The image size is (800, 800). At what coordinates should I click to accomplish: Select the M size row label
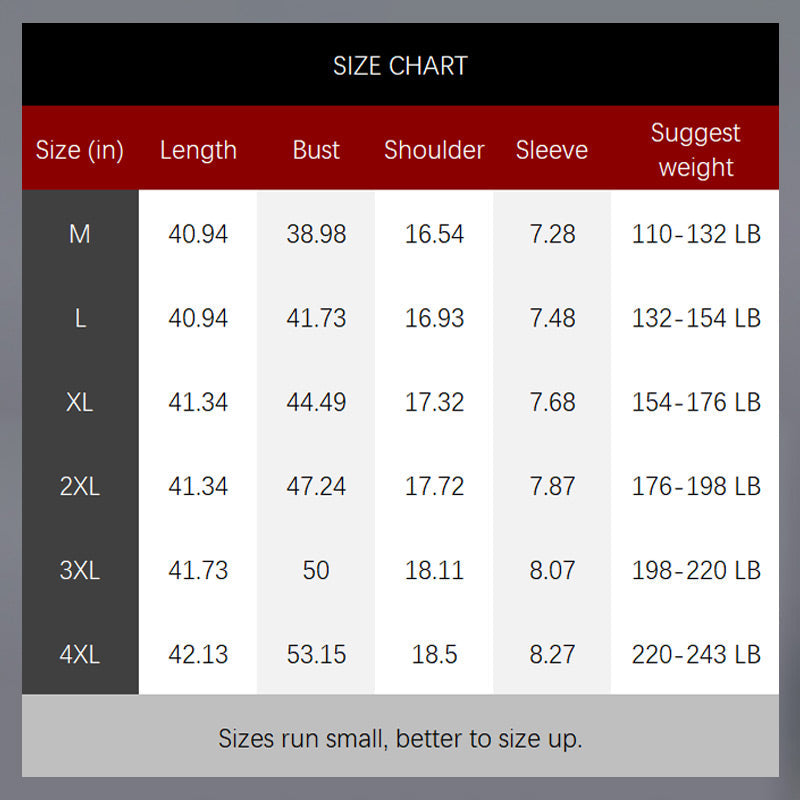point(80,234)
